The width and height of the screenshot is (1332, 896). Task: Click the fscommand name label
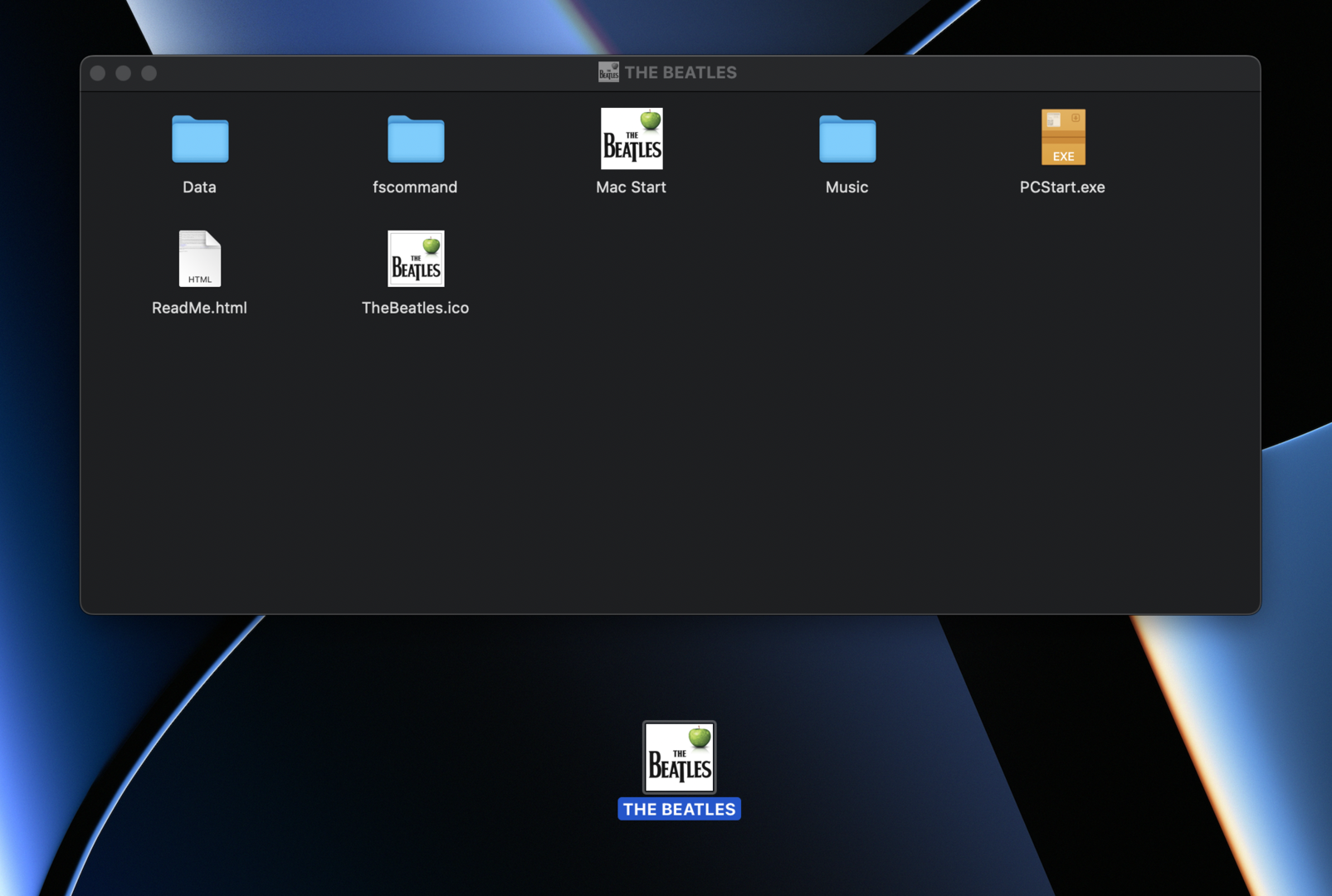[x=415, y=187]
